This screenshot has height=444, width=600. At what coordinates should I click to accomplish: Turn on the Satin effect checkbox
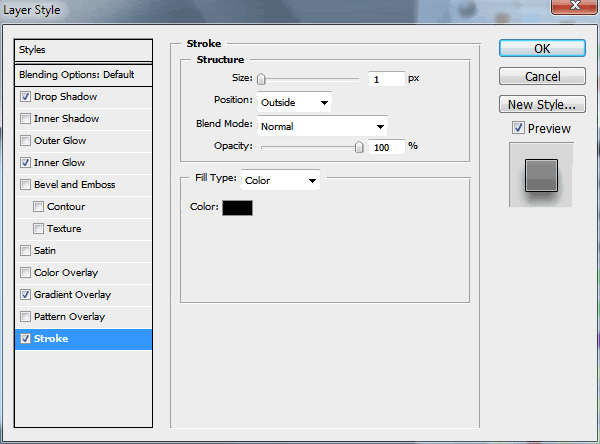pyautogui.click(x=25, y=251)
